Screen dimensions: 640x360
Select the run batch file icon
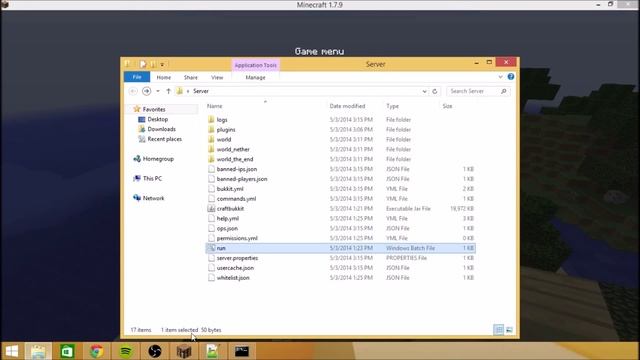[x=211, y=248]
